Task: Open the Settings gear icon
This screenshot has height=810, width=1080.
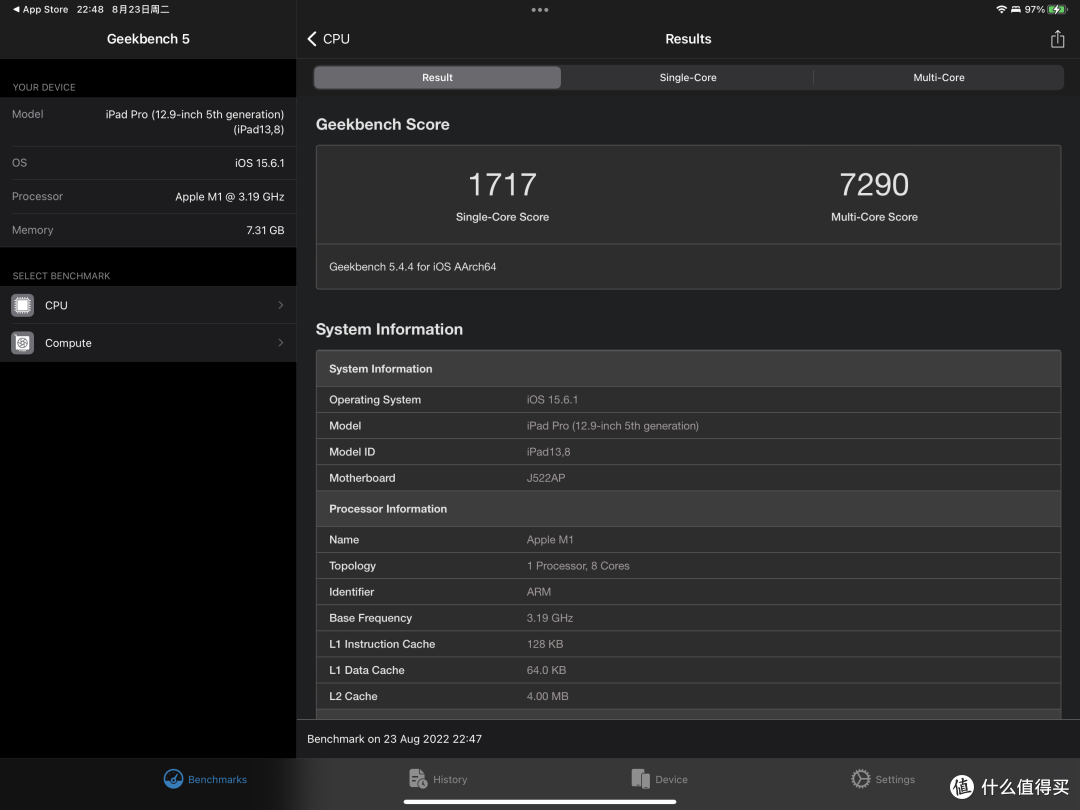Action: pos(860,779)
